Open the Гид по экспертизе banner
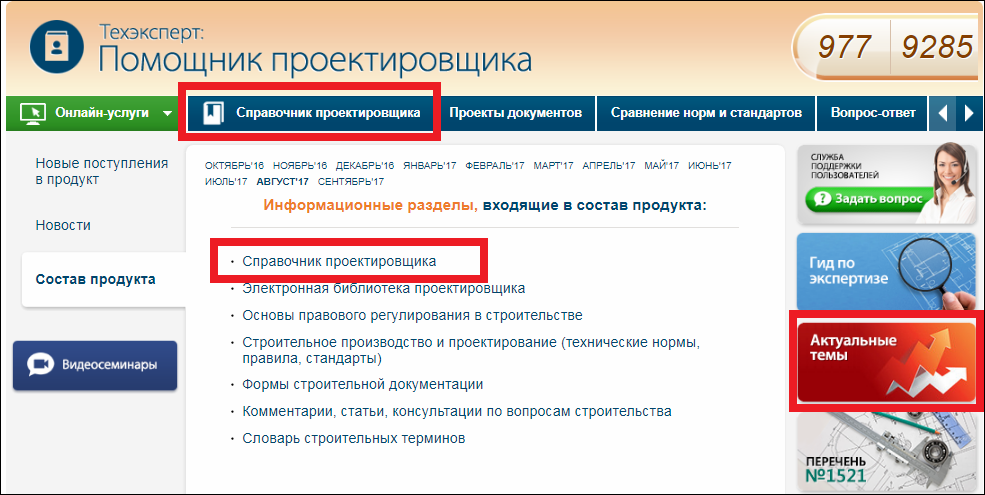This screenshot has width=985, height=495. point(884,271)
